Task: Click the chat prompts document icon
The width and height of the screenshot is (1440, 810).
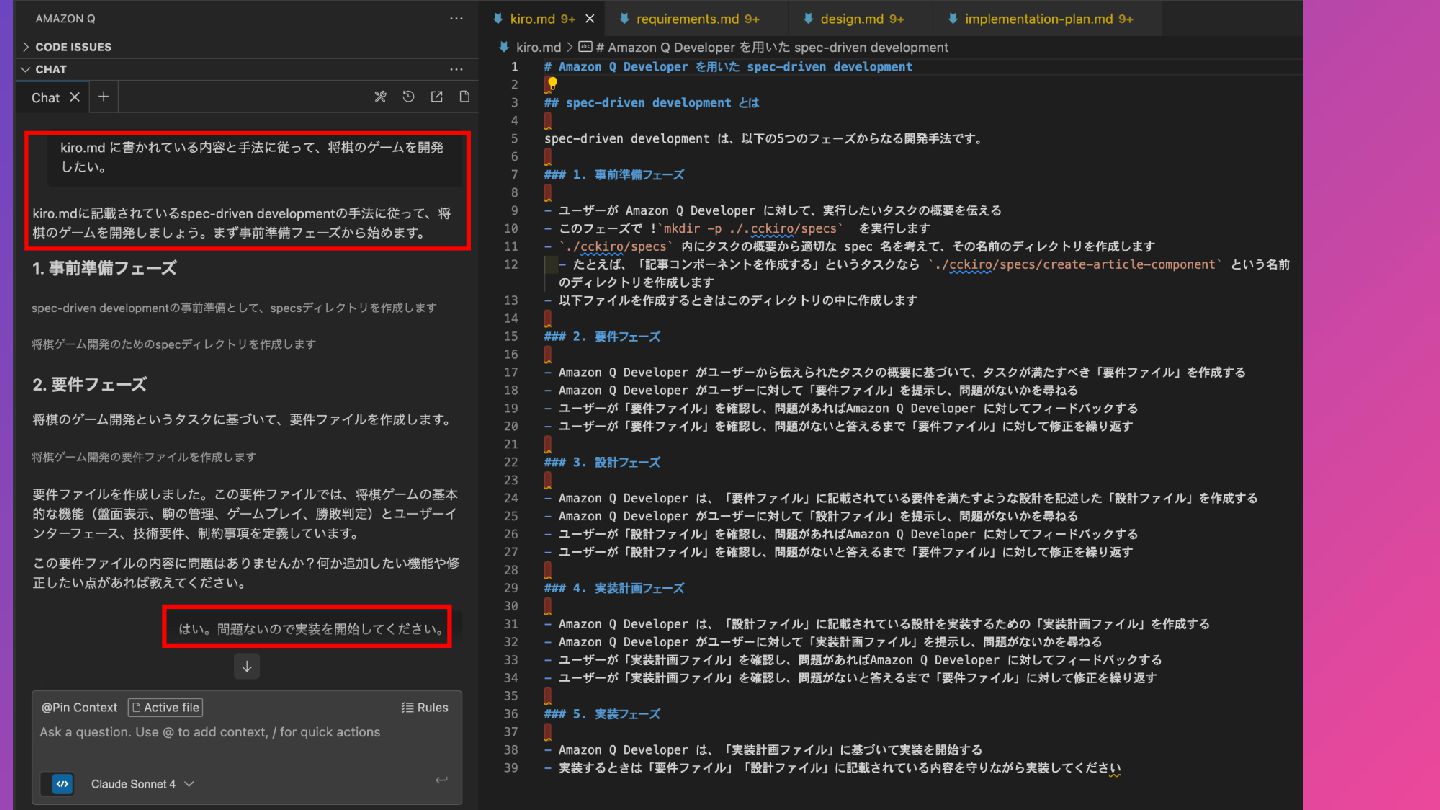Action: coord(464,97)
